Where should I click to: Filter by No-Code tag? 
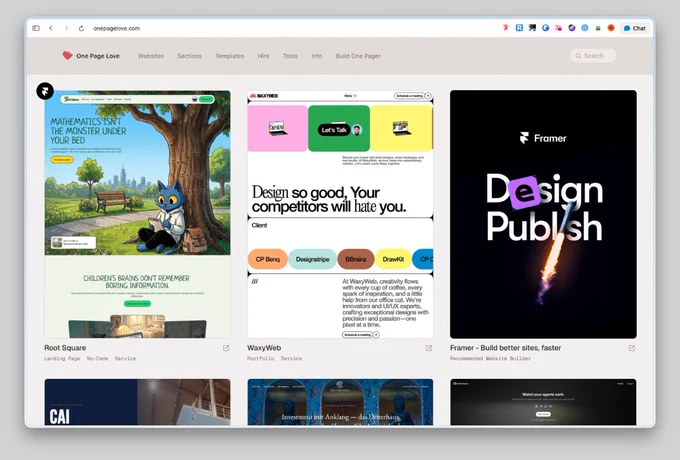click(x=98, y=359)
